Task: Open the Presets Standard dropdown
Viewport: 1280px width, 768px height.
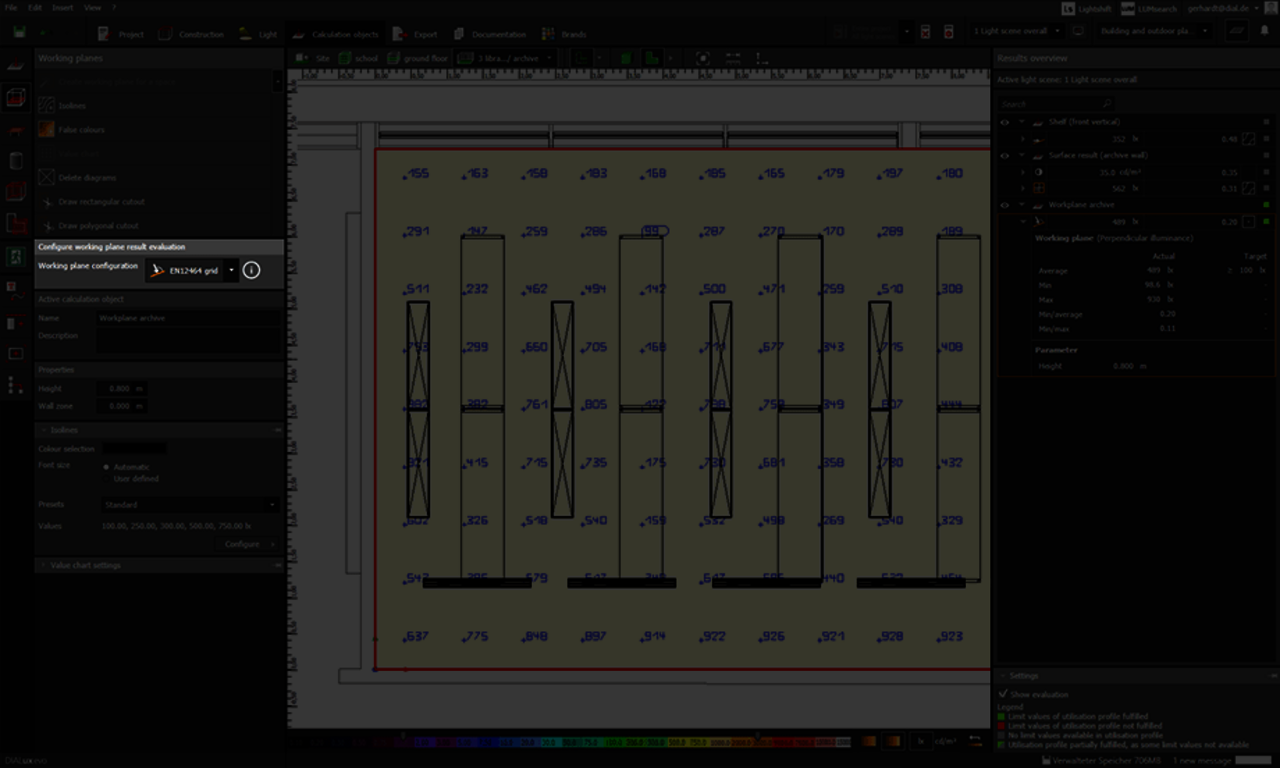Action: (x=190, y=505)
